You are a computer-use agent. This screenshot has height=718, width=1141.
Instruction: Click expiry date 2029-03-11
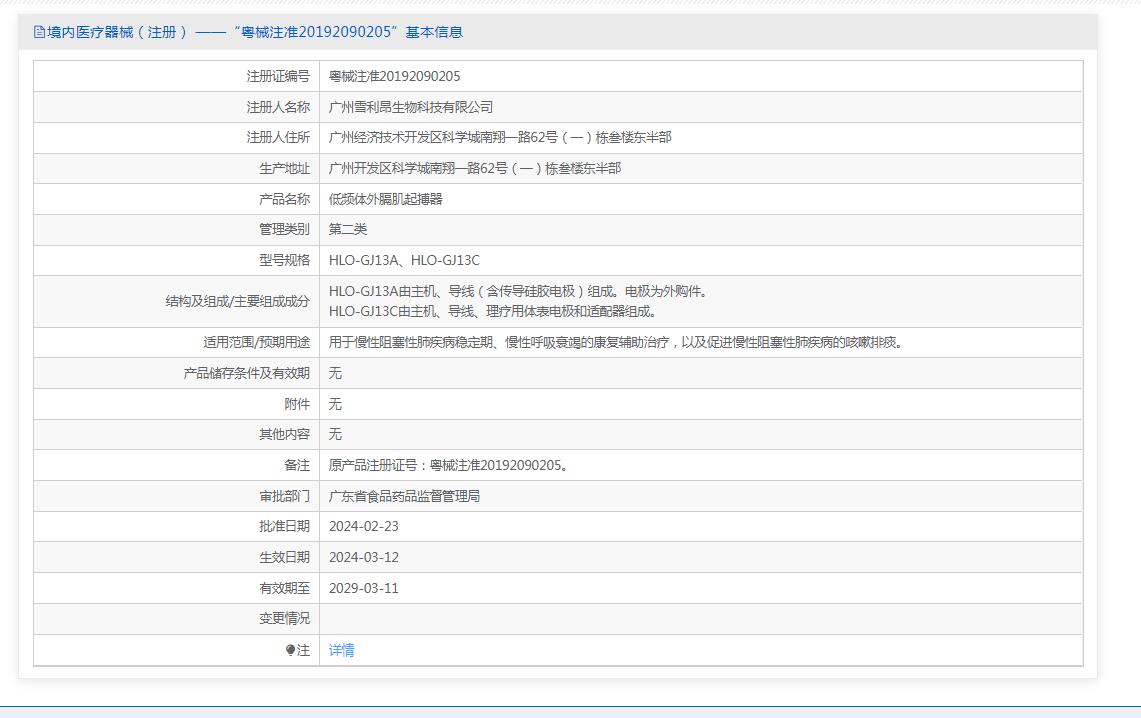tap(363, 588)
